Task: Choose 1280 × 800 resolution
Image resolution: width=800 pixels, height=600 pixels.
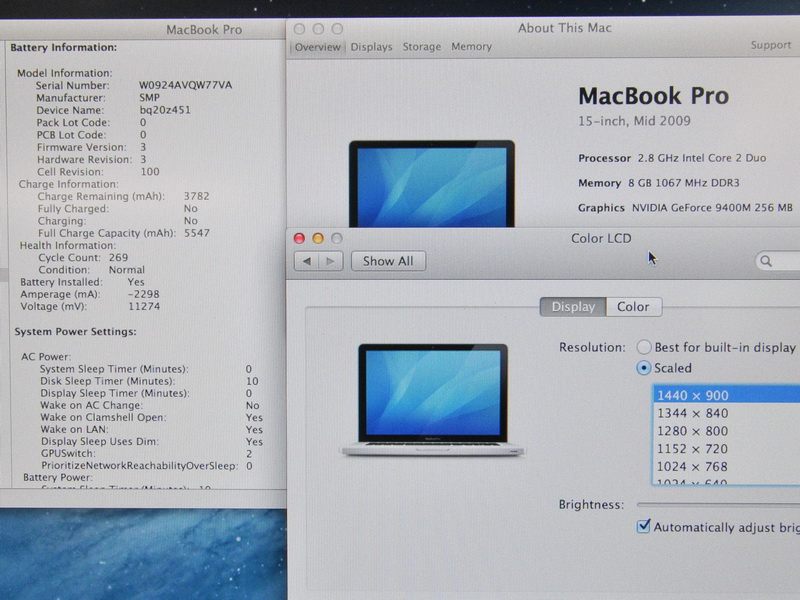Action: (726, 431)
